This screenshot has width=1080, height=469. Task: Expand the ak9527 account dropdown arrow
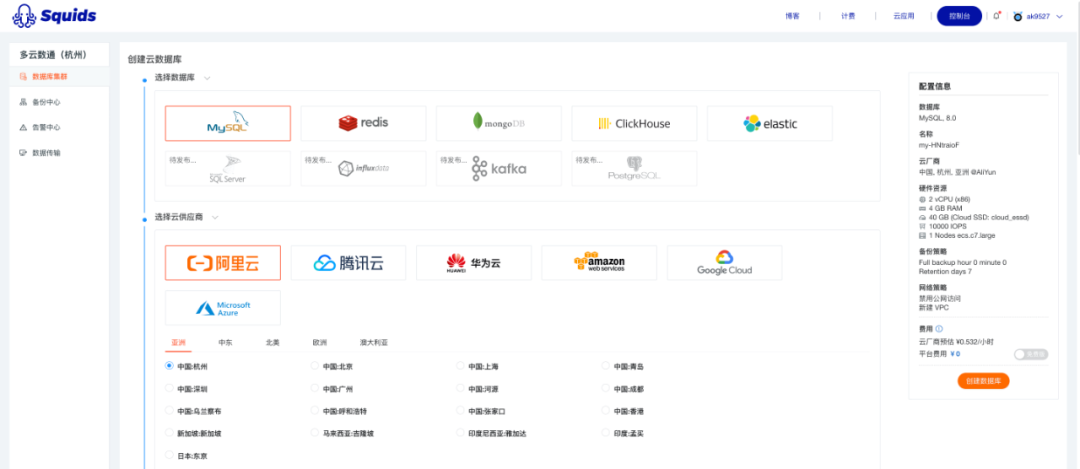1059,16
